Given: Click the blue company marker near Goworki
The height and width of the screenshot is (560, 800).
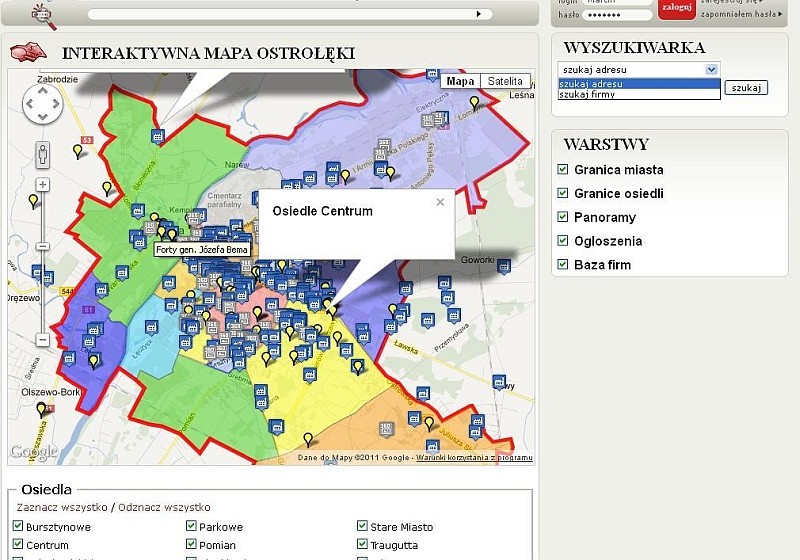Looking at the screenshot, I should (504, 266).
